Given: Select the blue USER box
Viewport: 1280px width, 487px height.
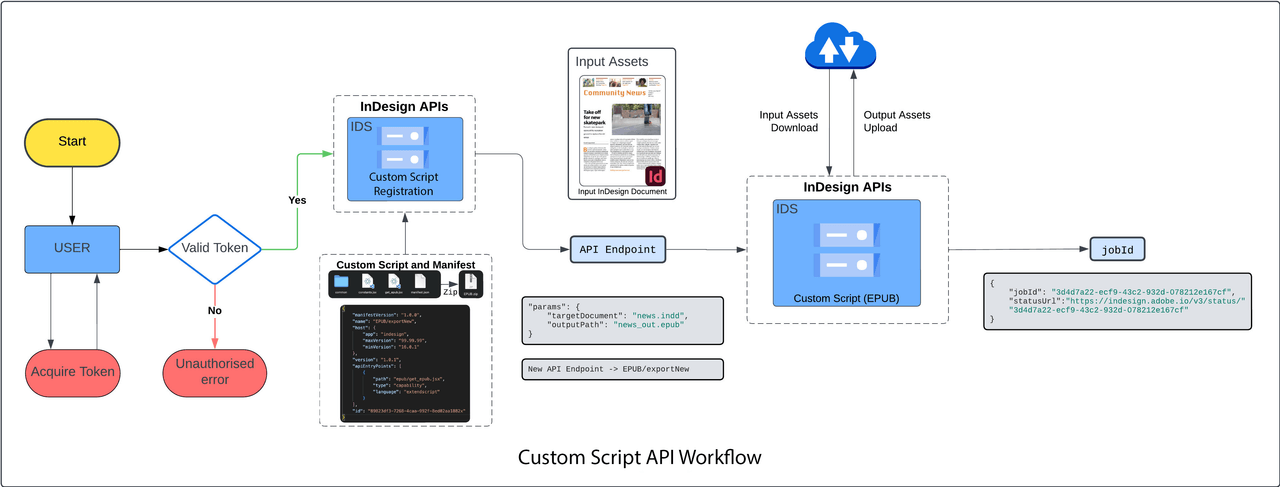Looking at the screenshot, I should [72, 248].
